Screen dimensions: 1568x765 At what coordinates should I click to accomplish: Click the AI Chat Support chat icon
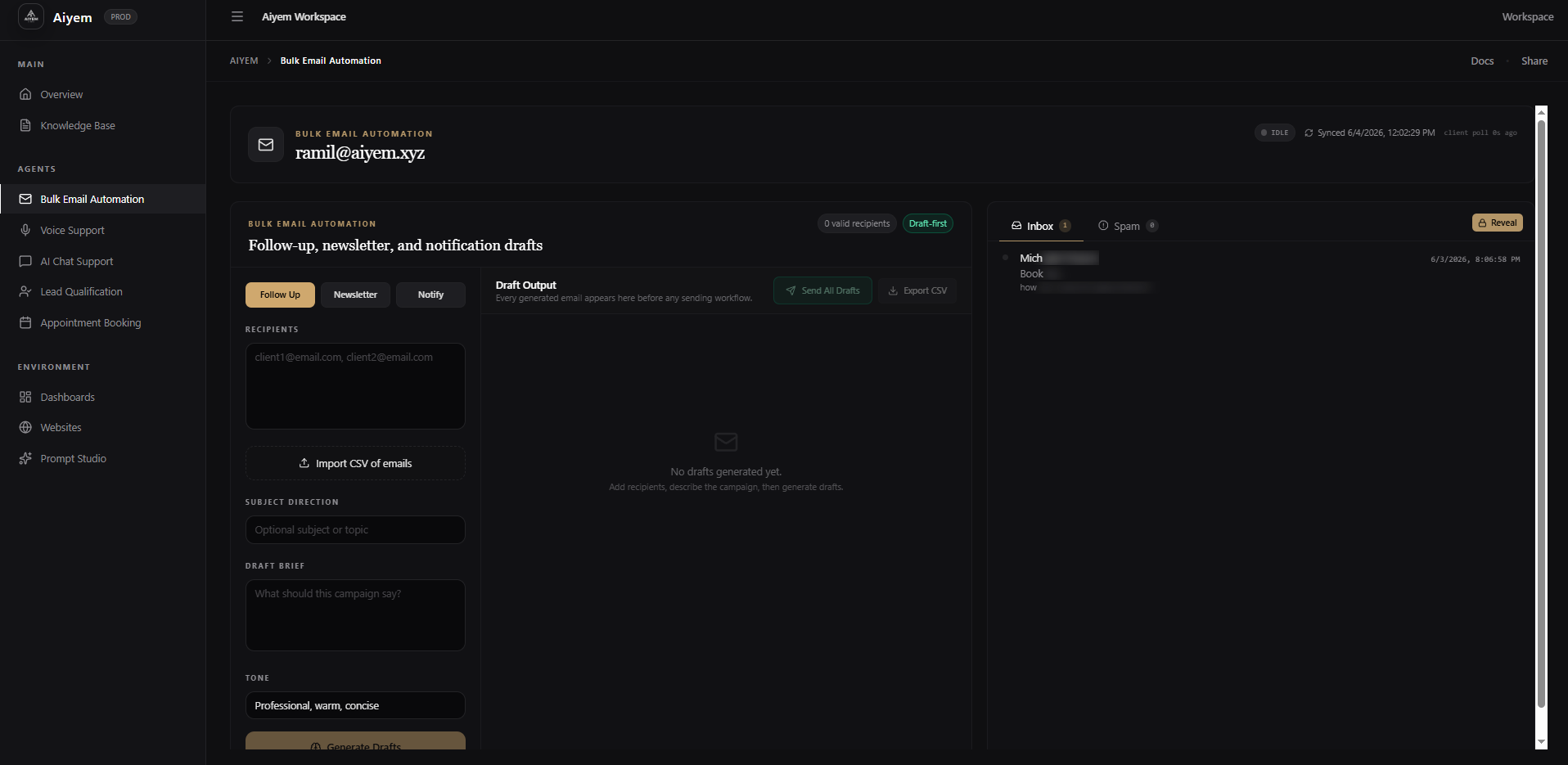pyautogui.click(x=25, y=261)
